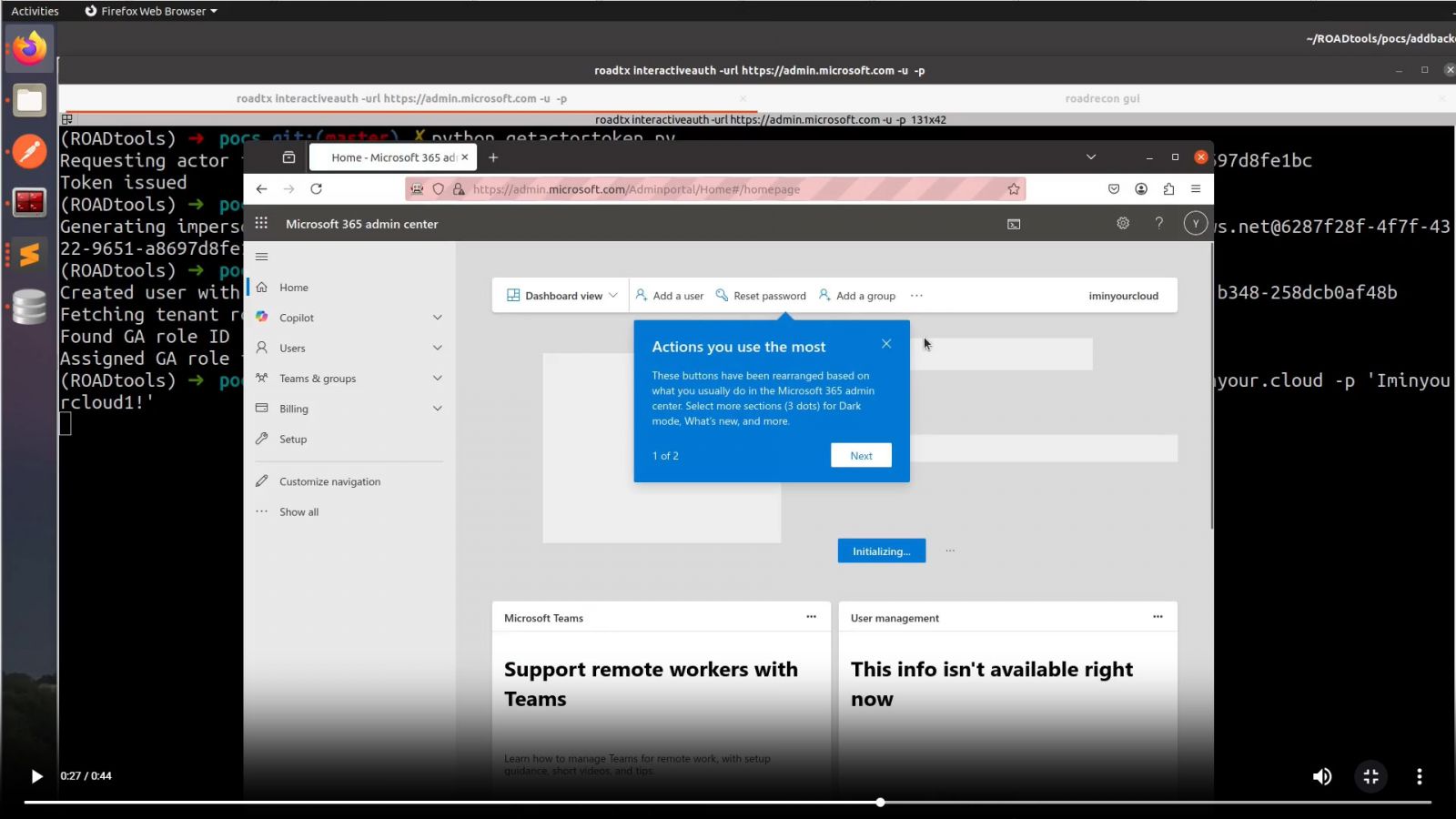Play the paused video

(x=36, y=776)
